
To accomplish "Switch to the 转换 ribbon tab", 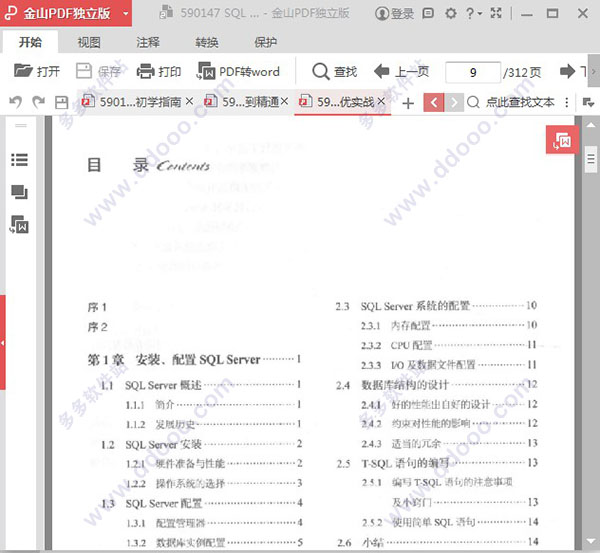I will click(207, 42).
